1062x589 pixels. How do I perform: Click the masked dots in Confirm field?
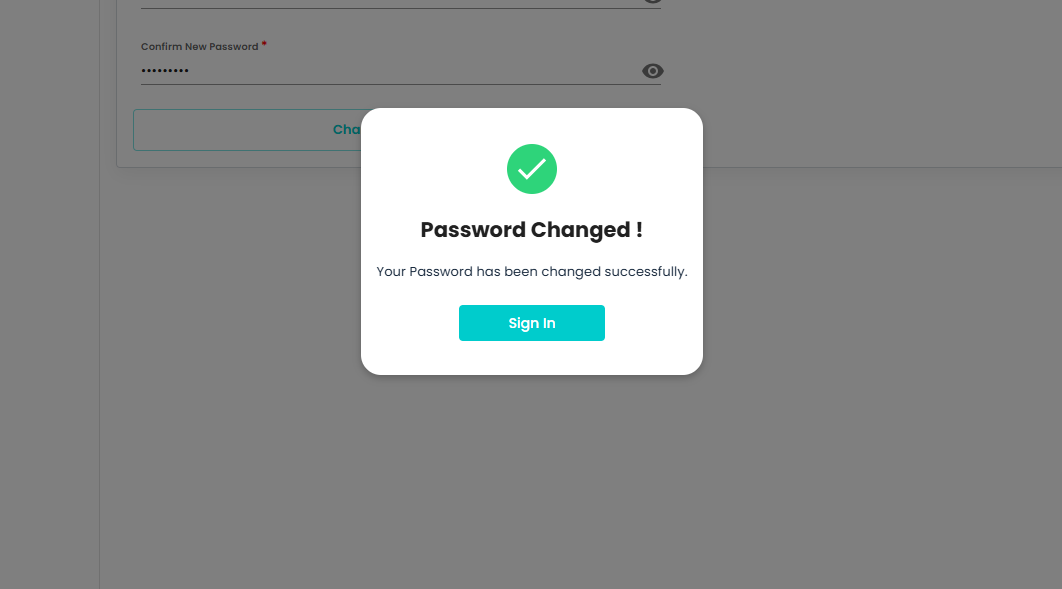click(165, 71)
